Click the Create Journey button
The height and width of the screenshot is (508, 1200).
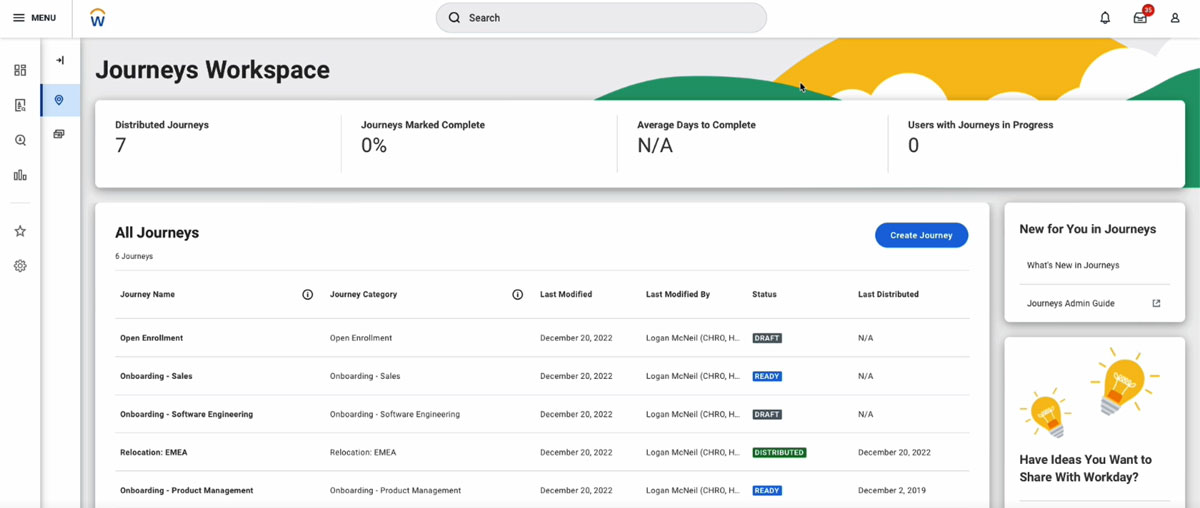[x=921, y=235]
